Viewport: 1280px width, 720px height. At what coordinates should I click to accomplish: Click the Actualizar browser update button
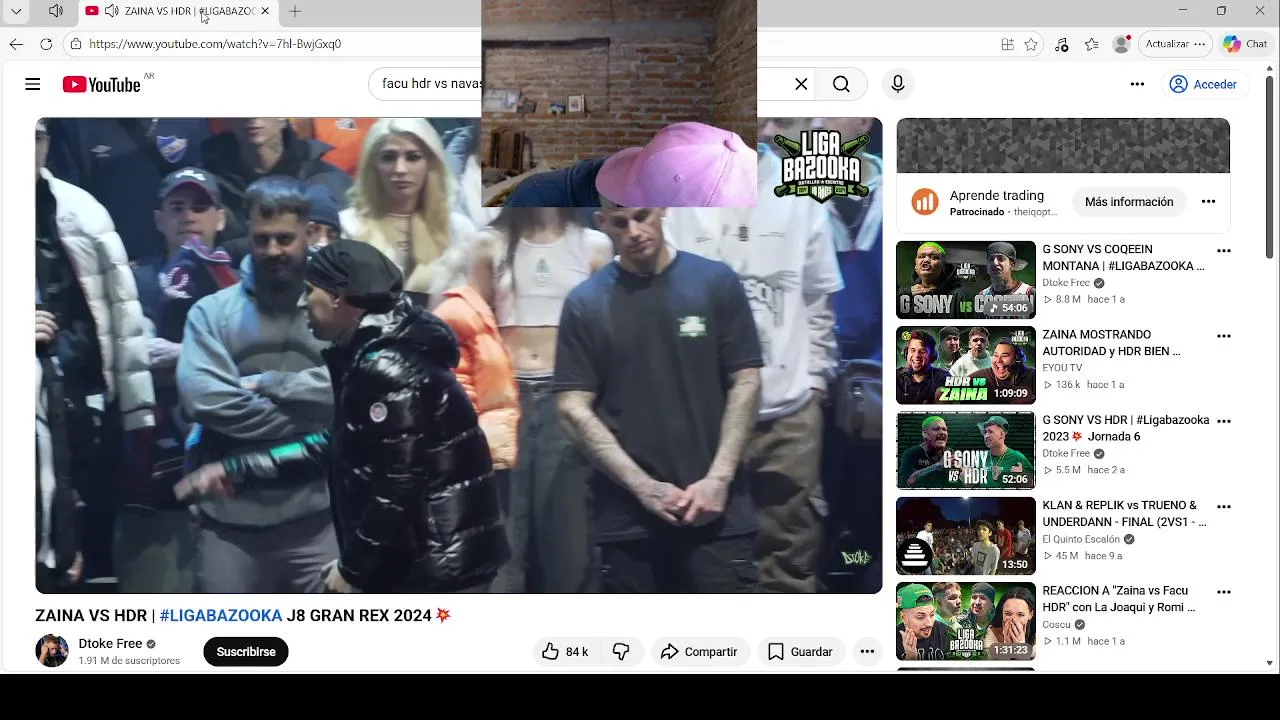(x=1175, y=44)
